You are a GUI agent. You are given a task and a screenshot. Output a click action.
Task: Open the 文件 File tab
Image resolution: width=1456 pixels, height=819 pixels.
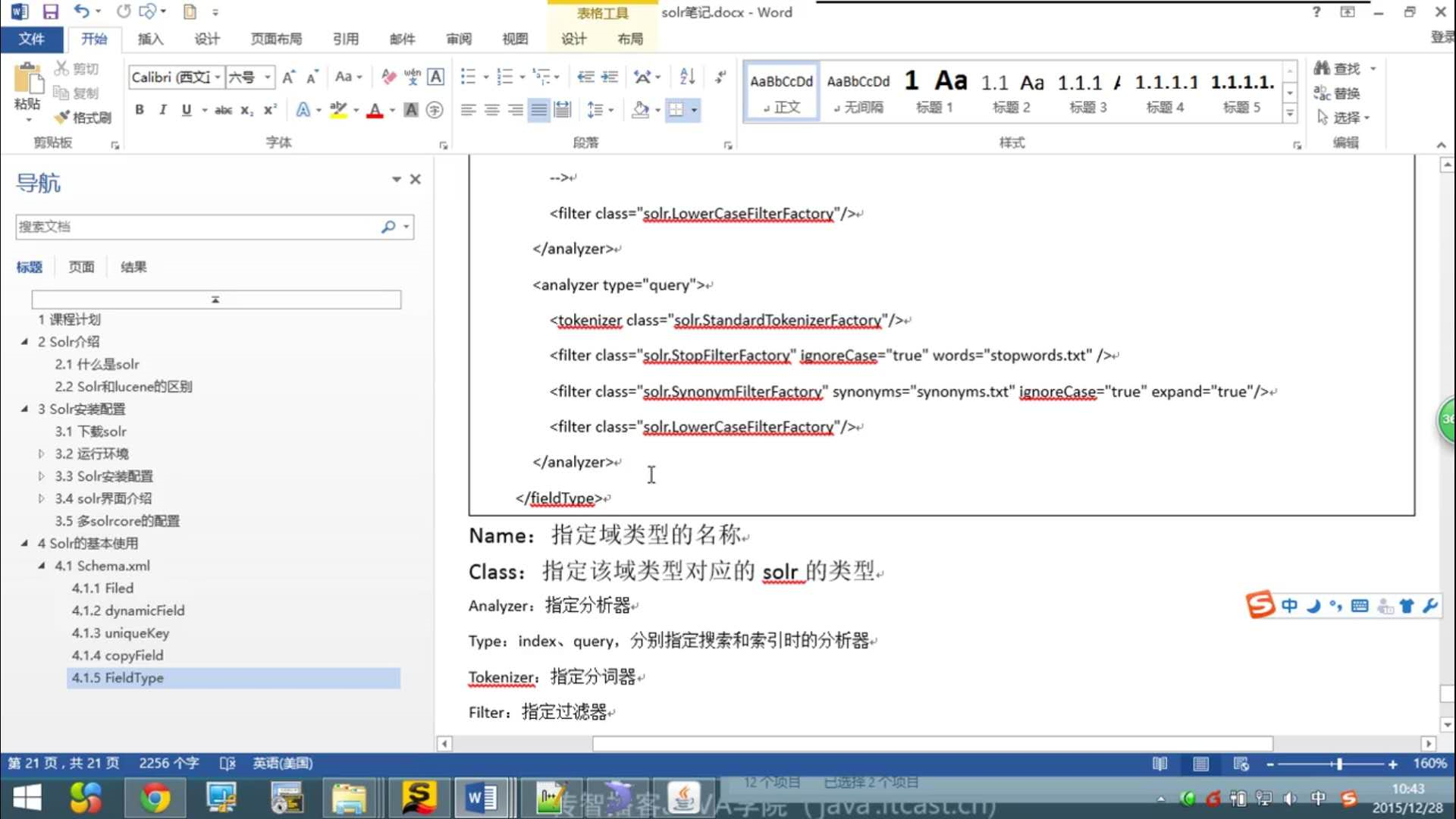tap(31, 39)
